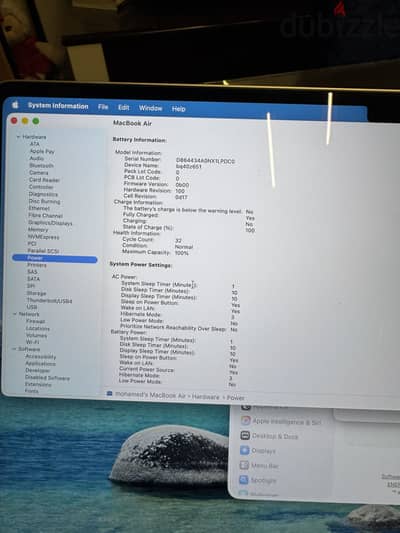Click mohamed's MacBook Air in the path bar
Screen dimensions: 400x533
coord(151,395)
